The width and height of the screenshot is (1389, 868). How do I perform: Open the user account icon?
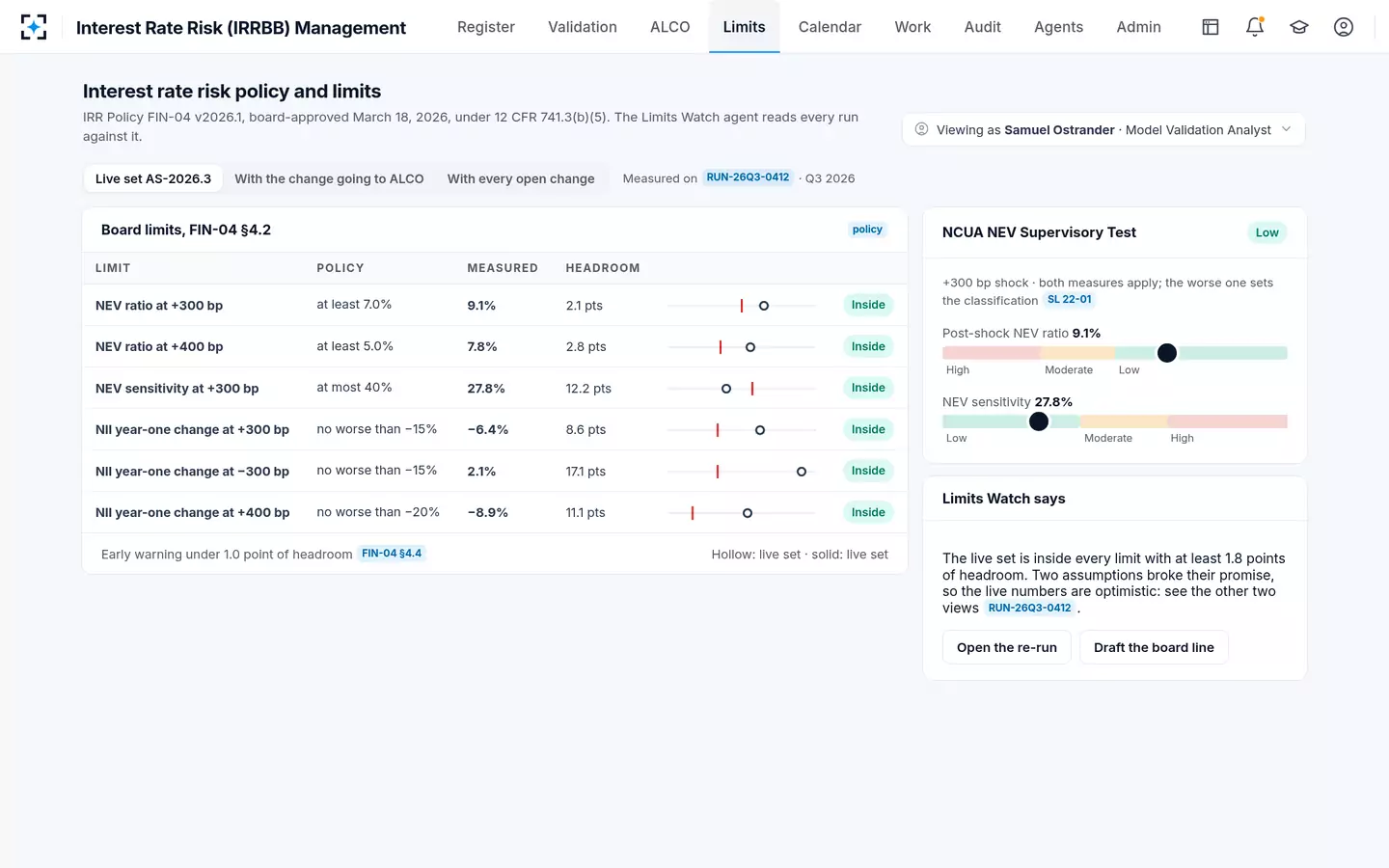(x=1344, y=27)
